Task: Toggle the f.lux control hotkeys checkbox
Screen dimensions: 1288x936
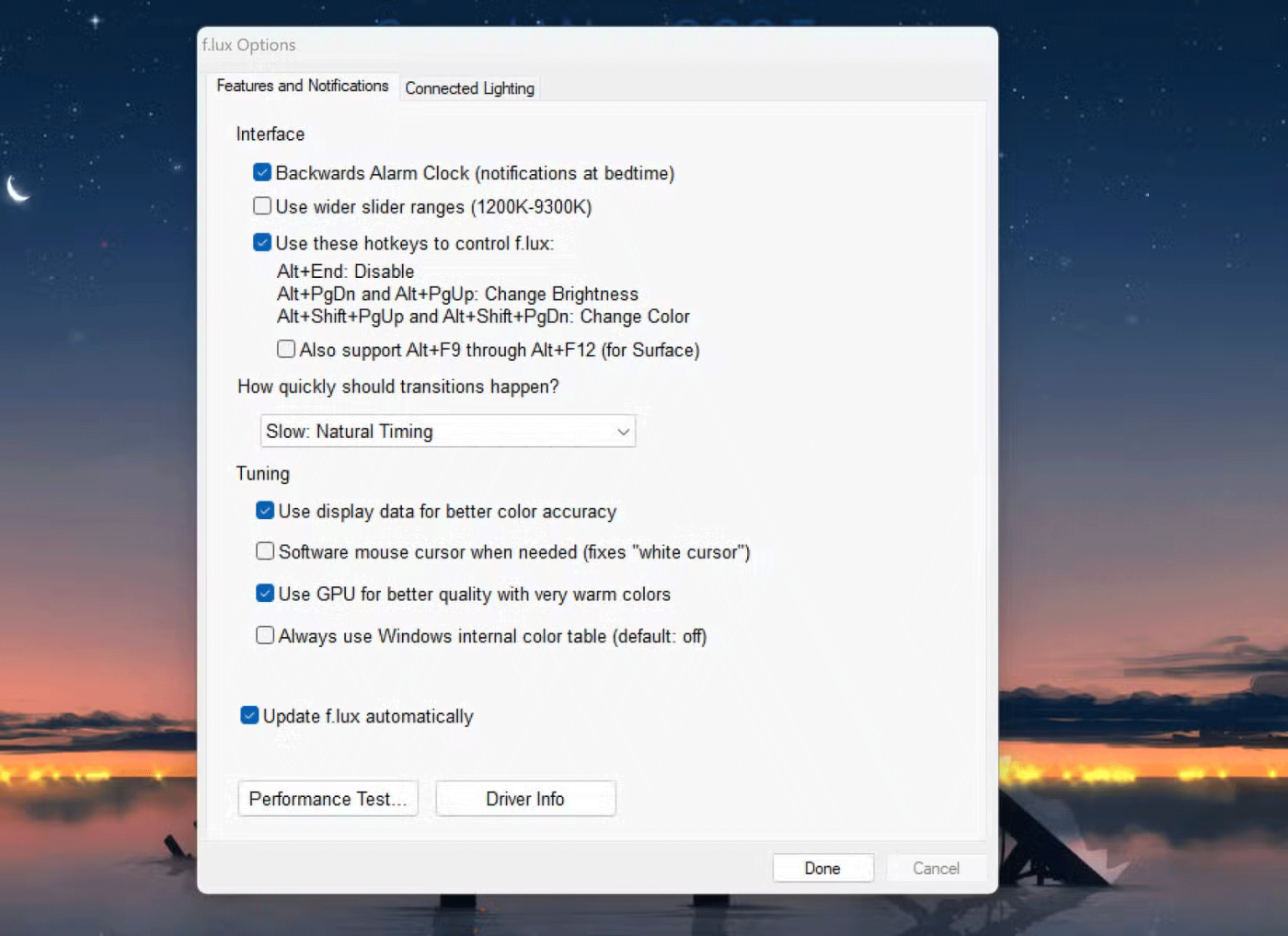Action: tap(262, 243)
